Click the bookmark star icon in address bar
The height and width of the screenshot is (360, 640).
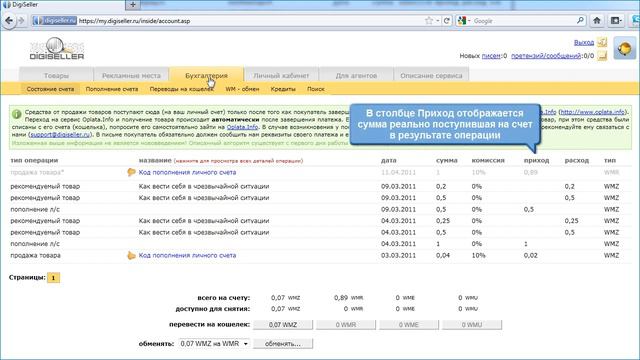tap(429, 20)
